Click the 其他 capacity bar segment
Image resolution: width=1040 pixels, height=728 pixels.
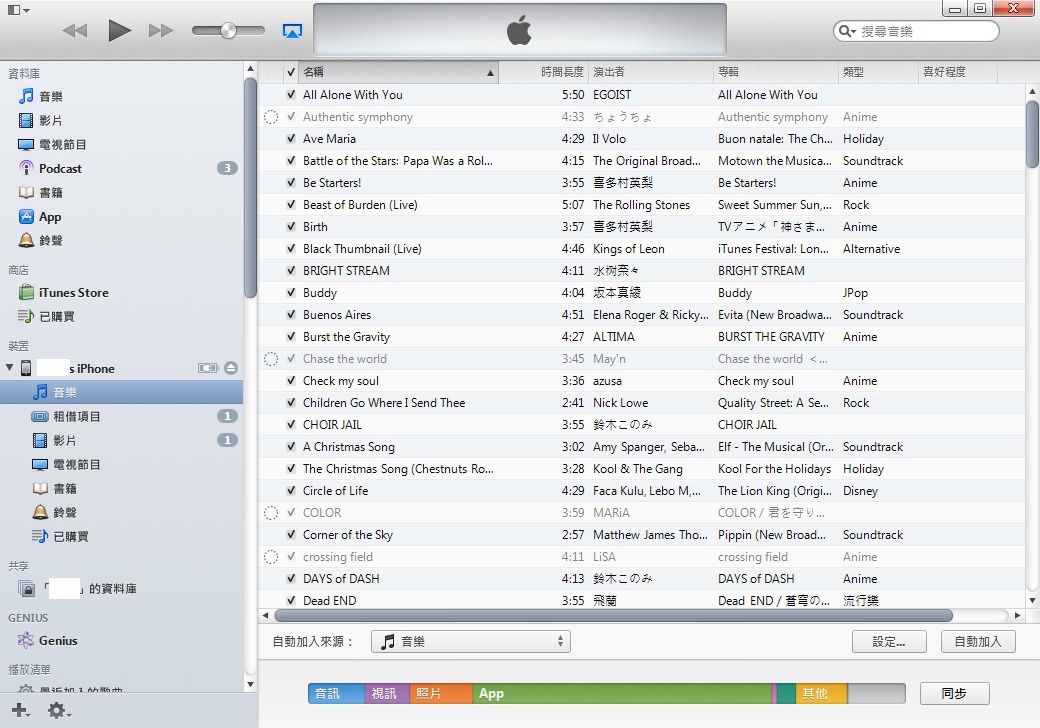point(821,694)
